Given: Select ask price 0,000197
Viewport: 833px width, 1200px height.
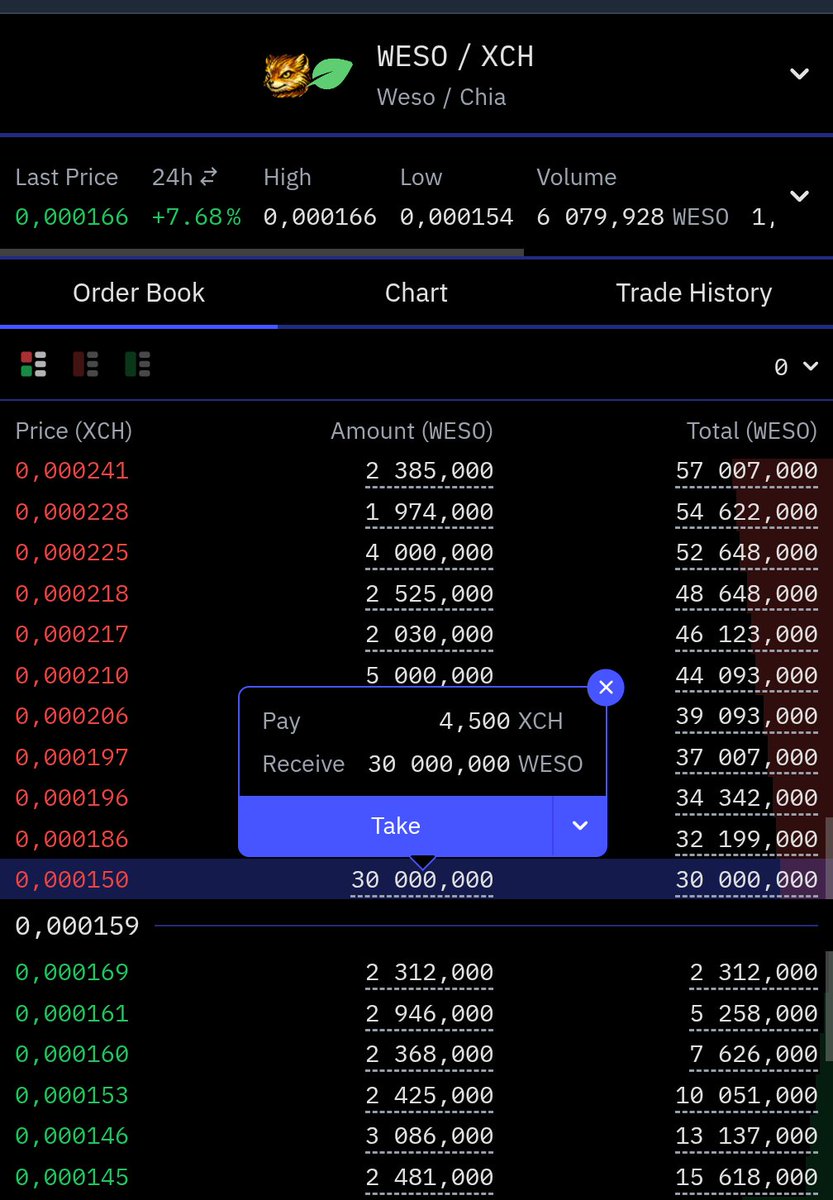Looking at the screenshot, I should [72, 758].
